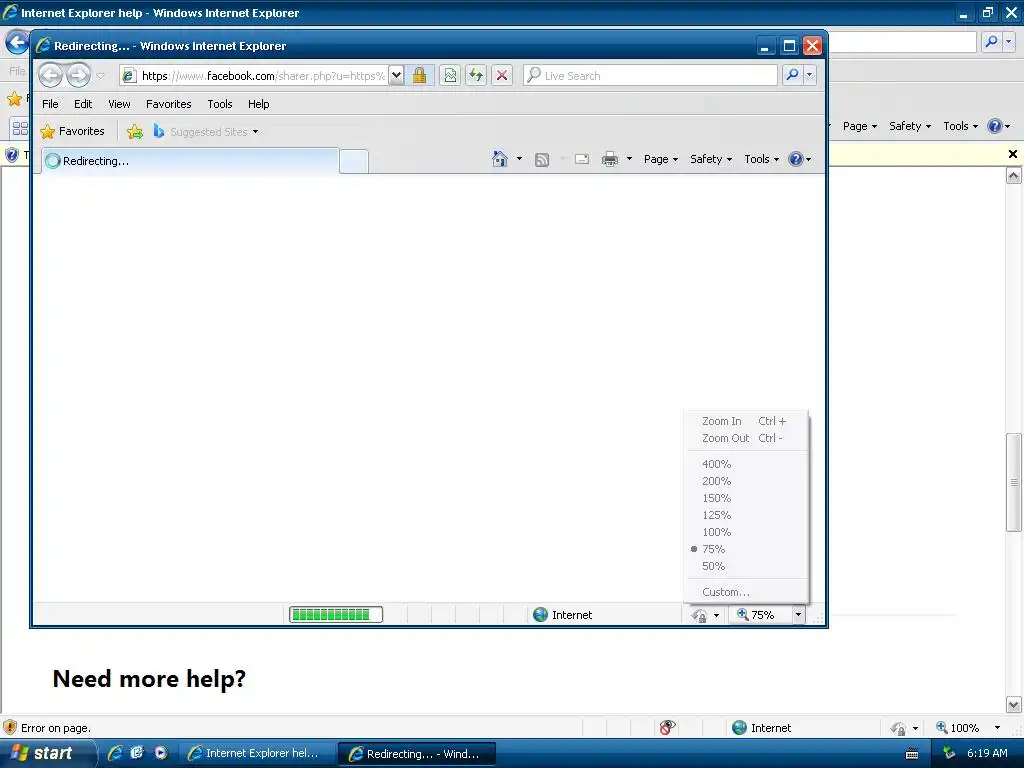Expand the search provider dropdown arrow

click(x=810, y=75)
